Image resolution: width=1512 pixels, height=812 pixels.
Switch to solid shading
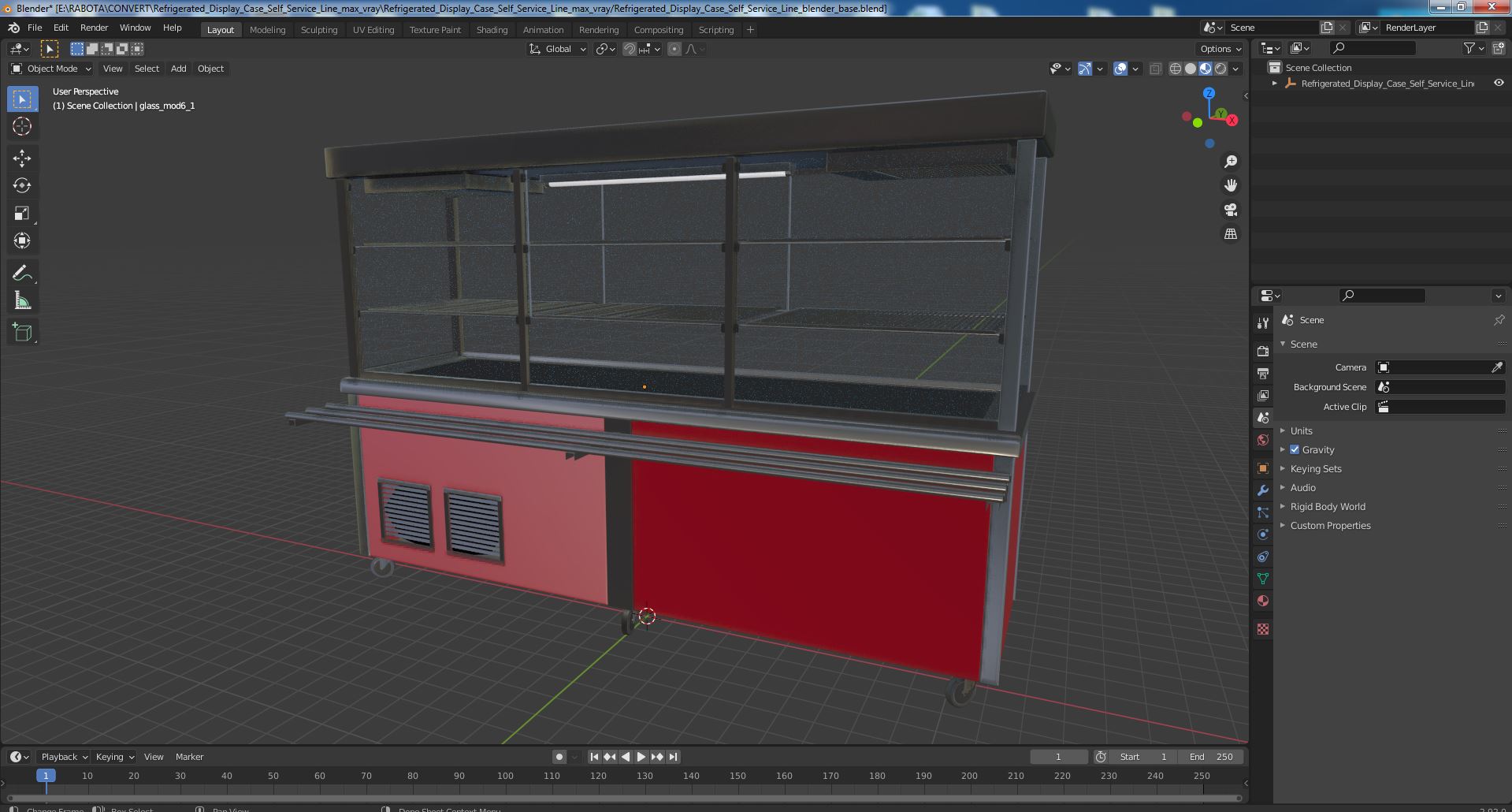1191,69
